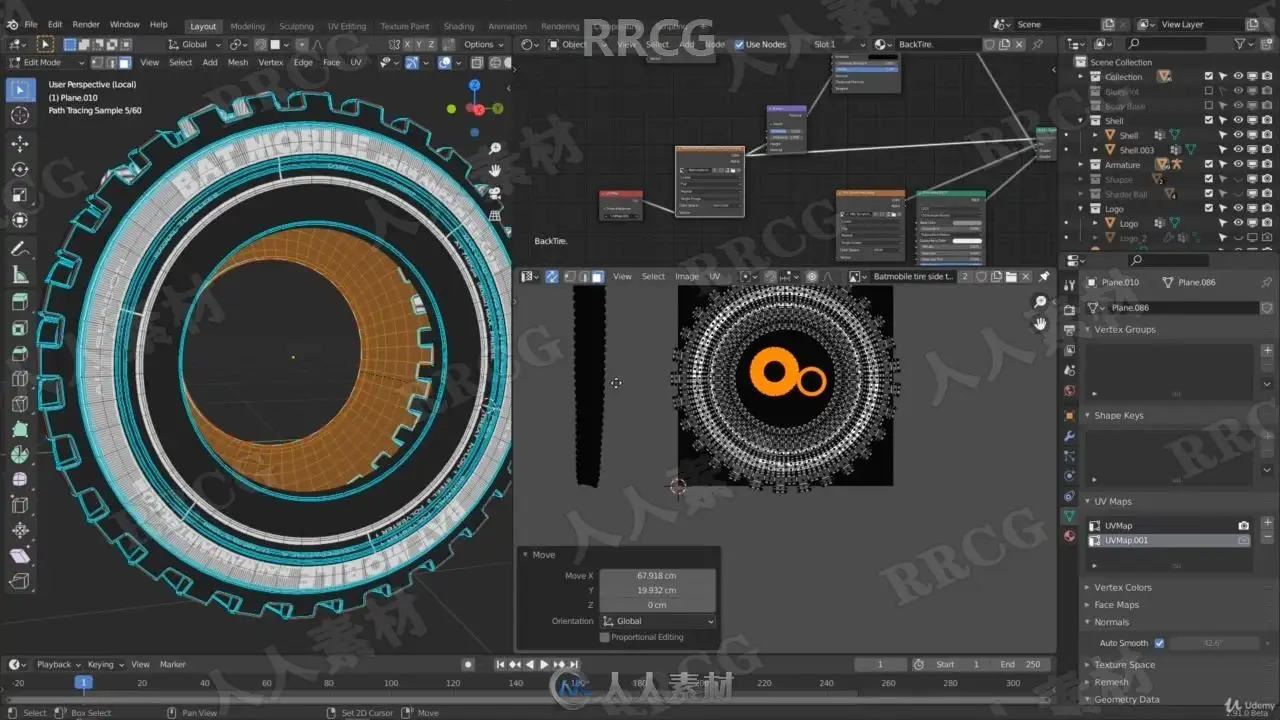This screenshot has height=720, width=1280.
Task: Collapse the Shell collection in outliner
Action: pyautogui.click(x=1081, y=121)
